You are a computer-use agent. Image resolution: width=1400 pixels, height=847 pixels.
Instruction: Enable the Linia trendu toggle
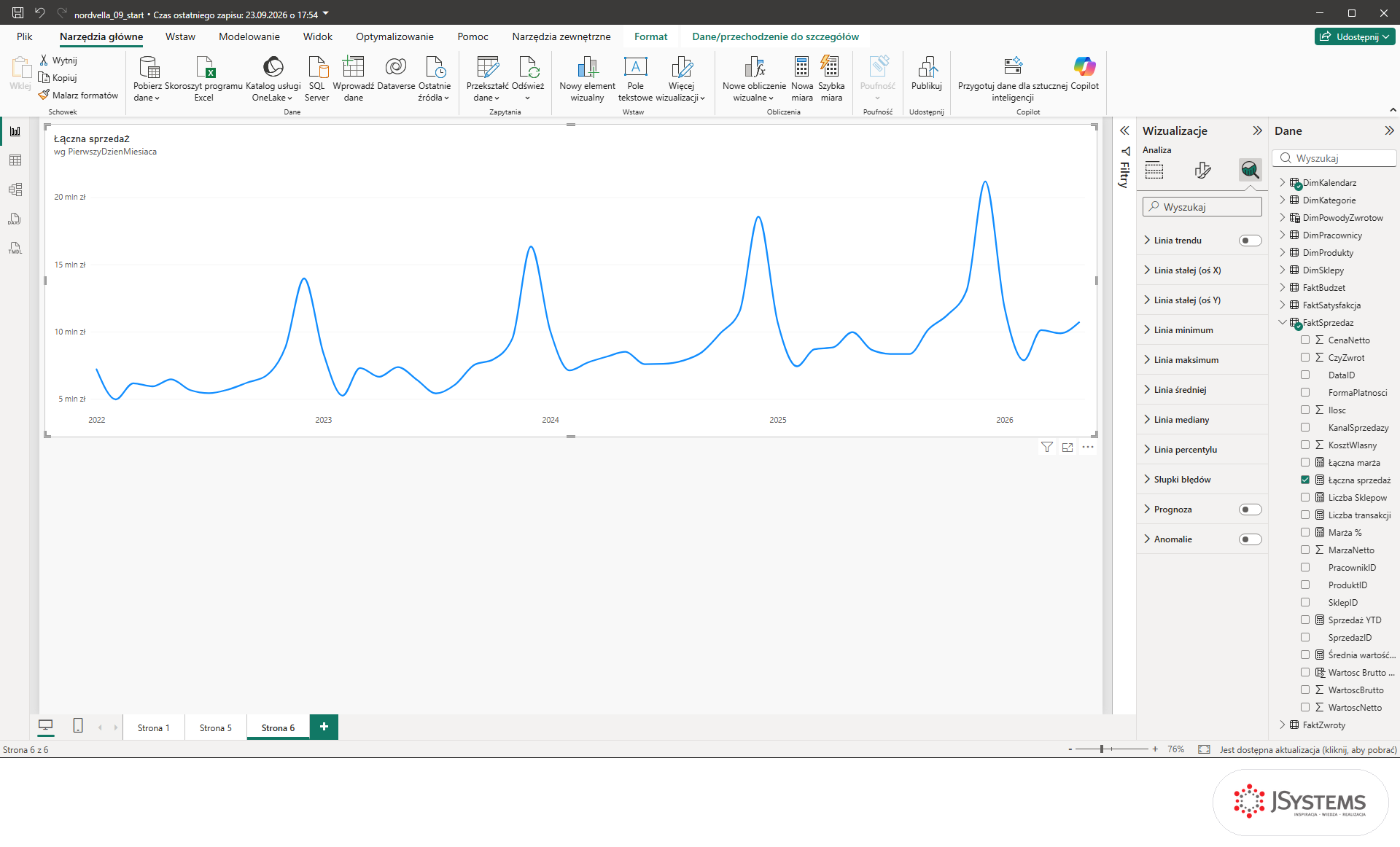[x=1250, y=241]
